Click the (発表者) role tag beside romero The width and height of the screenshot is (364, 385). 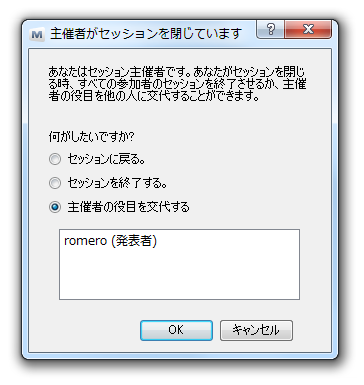(x=134, y=241)
